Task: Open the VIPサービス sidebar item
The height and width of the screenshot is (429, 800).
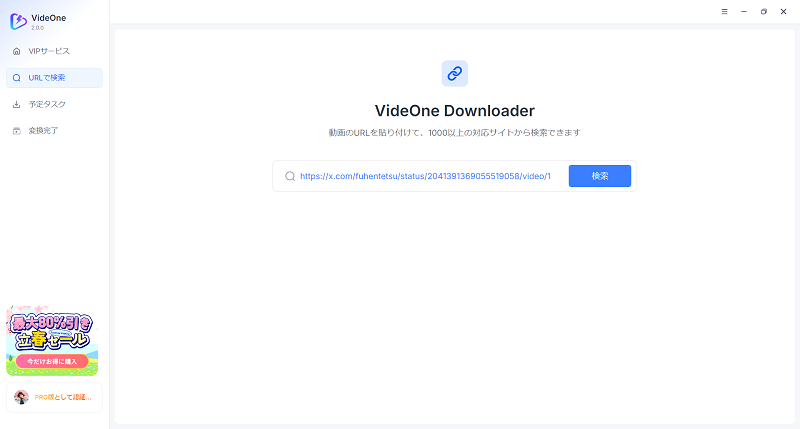Action: click(x=54, y=51)
